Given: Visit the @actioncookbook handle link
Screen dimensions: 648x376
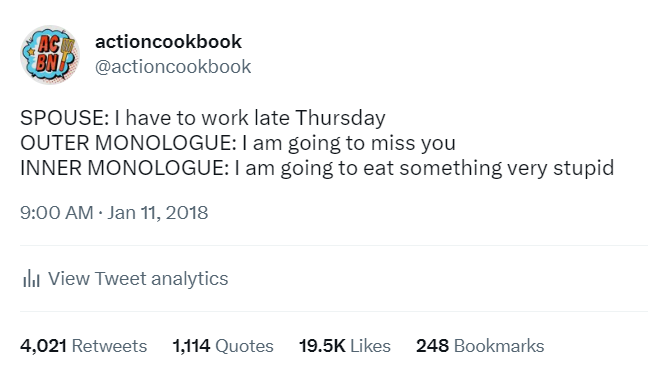Looking at the screenshot, I should click(x=173, y=67).
